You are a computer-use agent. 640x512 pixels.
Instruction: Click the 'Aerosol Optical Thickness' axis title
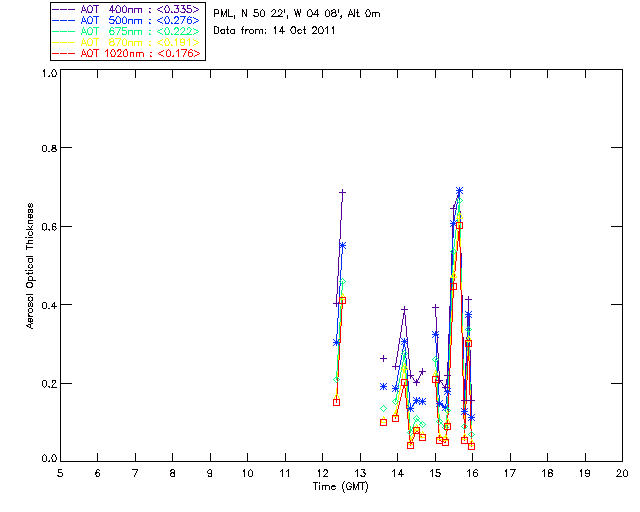(x=30, y=266)
